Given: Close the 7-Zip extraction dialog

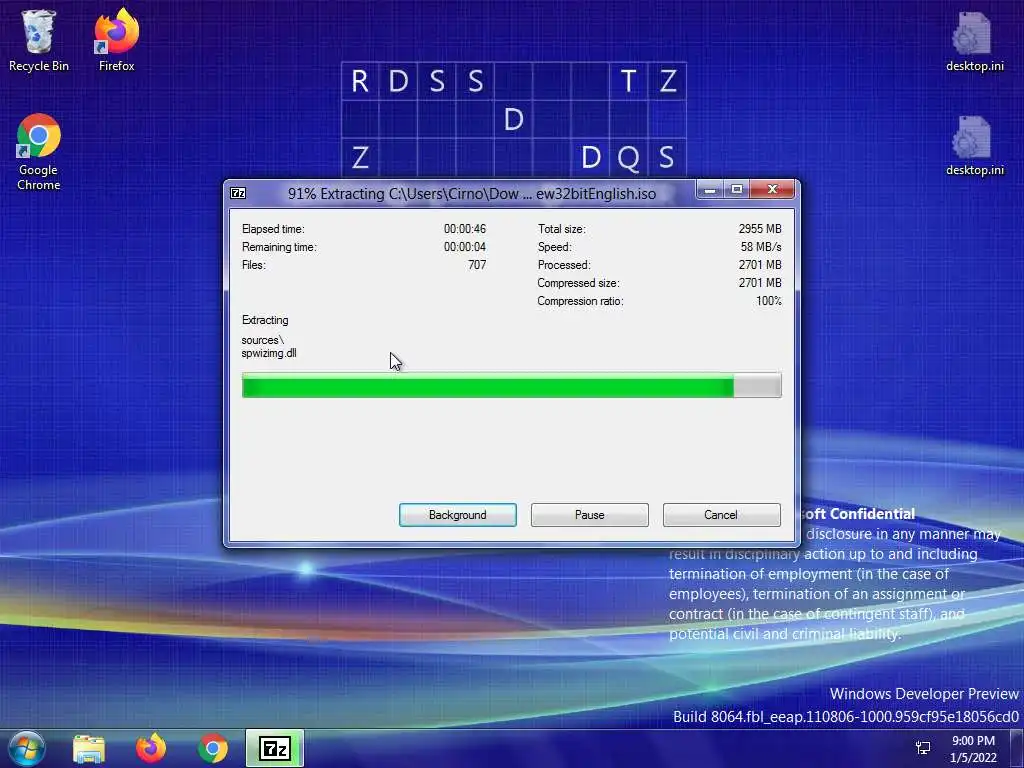Looking at the screenshot, I should [x=773, y=189].
